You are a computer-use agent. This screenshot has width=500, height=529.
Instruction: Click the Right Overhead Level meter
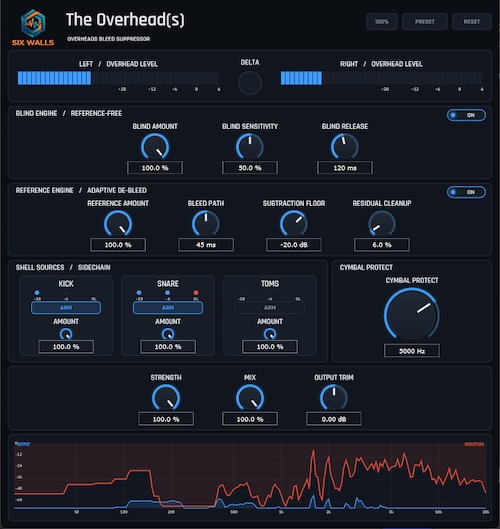tap(381, 78)
